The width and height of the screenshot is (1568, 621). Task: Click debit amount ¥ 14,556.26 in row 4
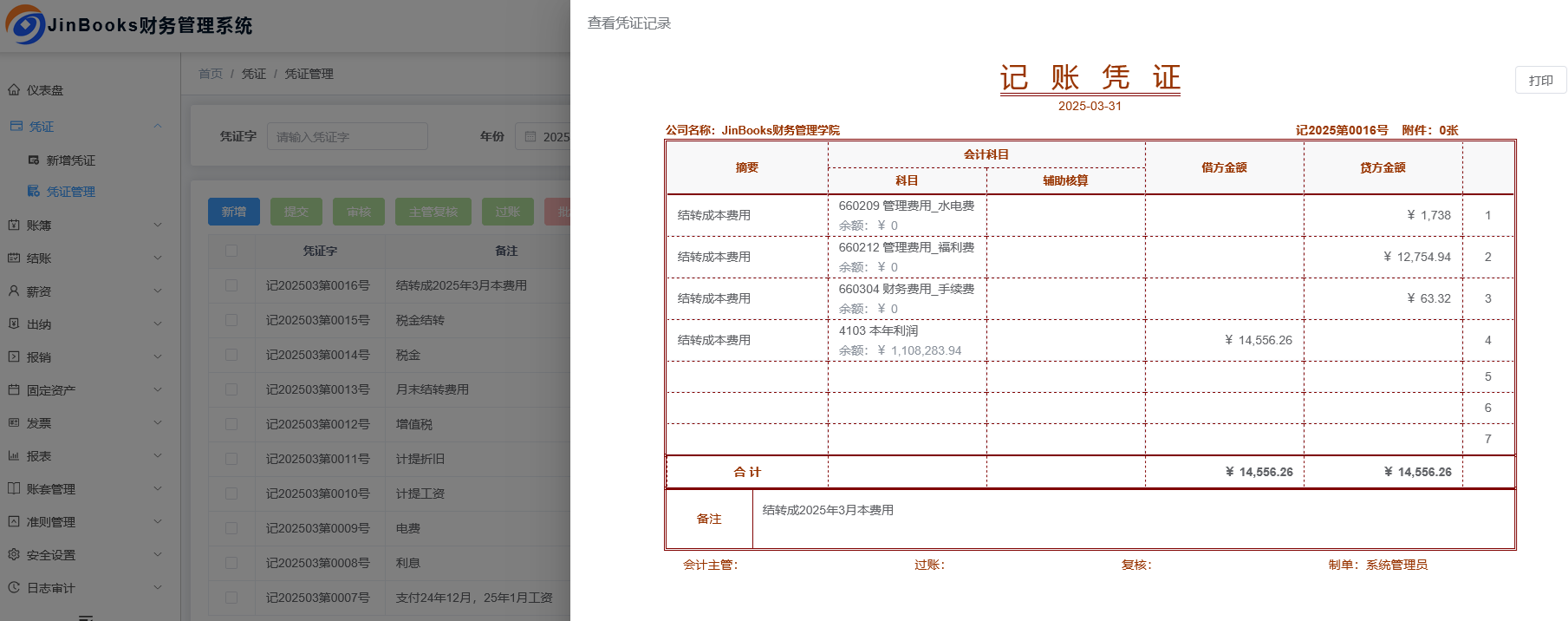(x=1258, y=340)
